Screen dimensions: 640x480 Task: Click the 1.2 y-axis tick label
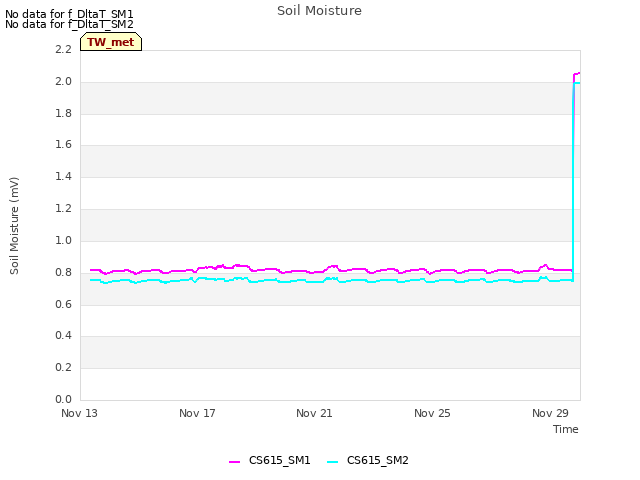click(x=64, y=208)
